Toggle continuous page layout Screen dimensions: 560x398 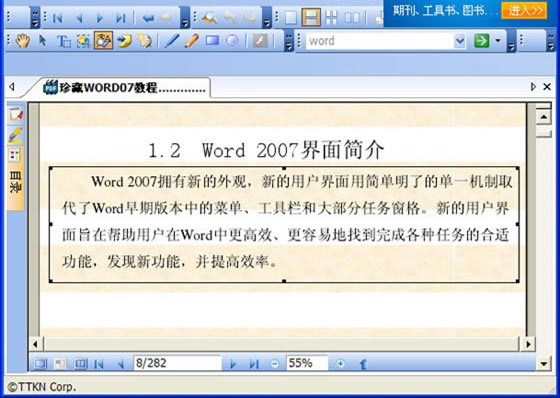311,17
